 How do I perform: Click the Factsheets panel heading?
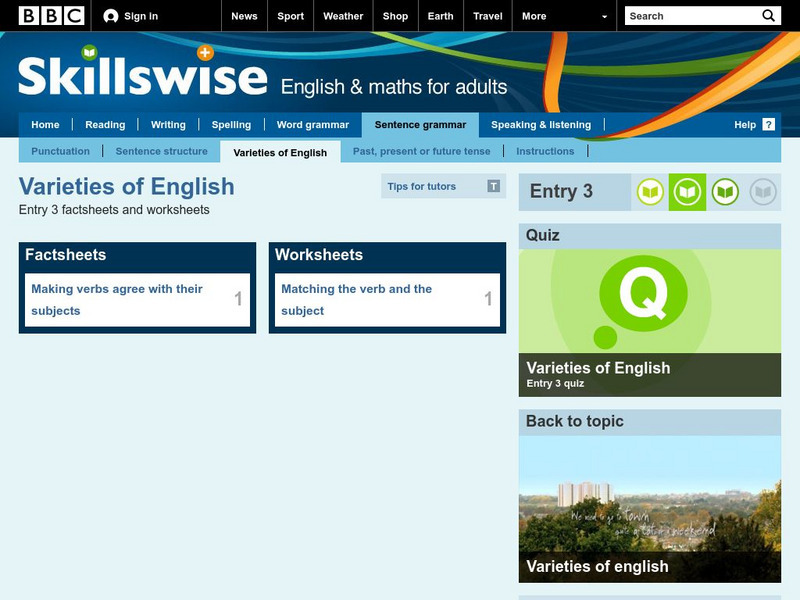[x=65, y=255]
